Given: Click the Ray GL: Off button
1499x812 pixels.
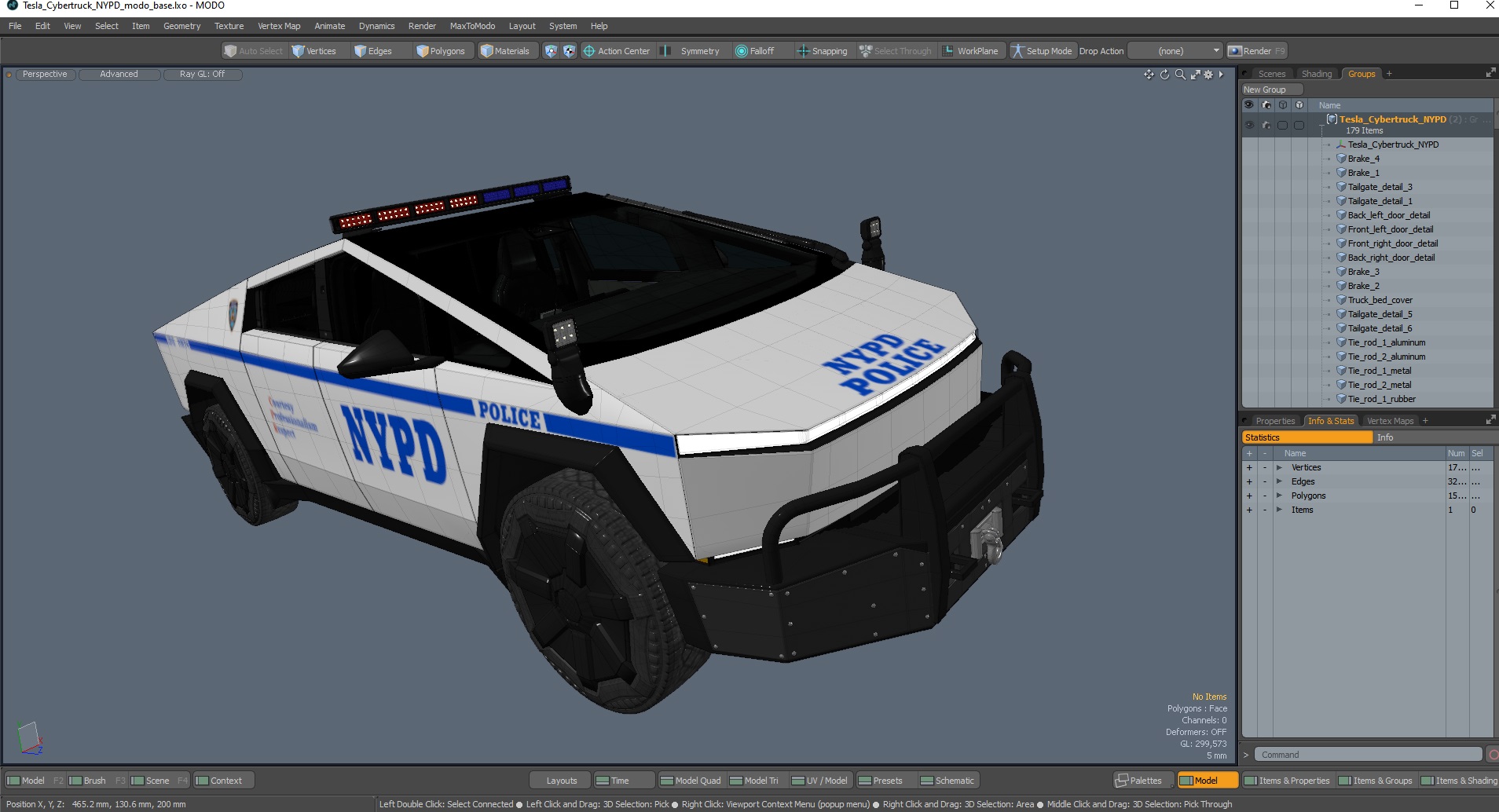Looking at the screenshot, I should pyautogui.click(x=202, y=74).
